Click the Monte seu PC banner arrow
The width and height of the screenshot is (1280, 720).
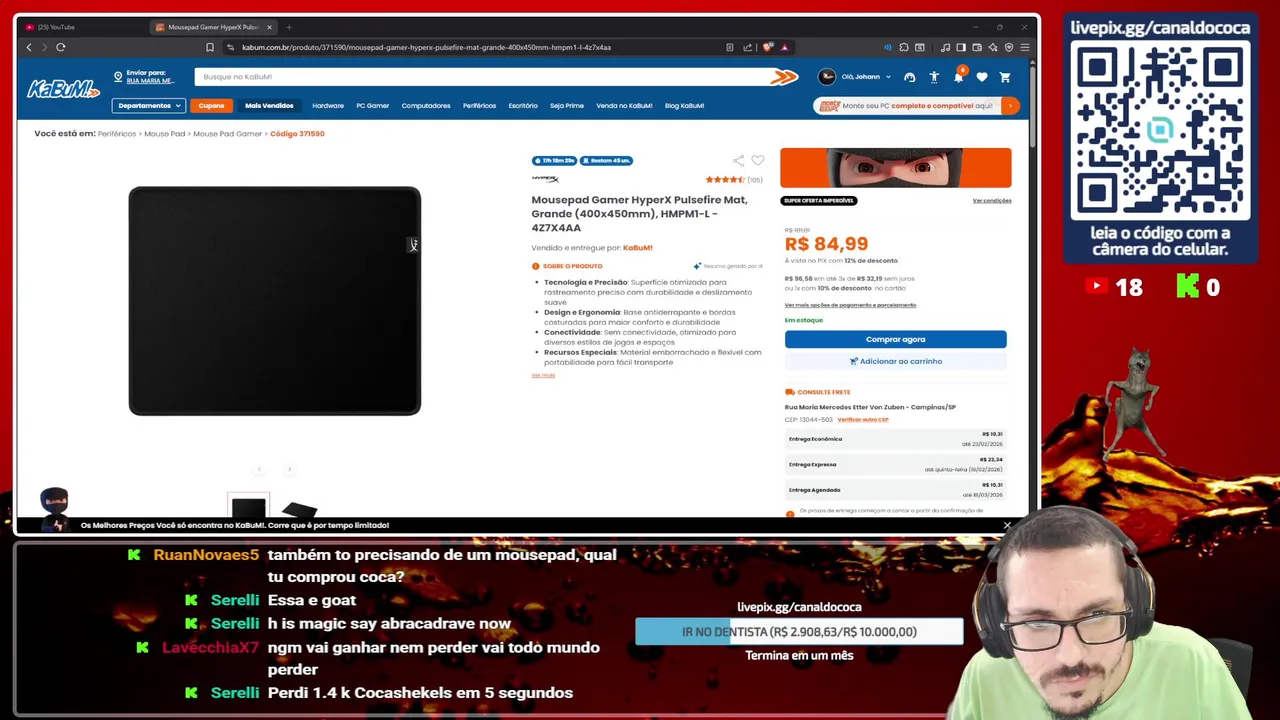(x=1010, y=105)
